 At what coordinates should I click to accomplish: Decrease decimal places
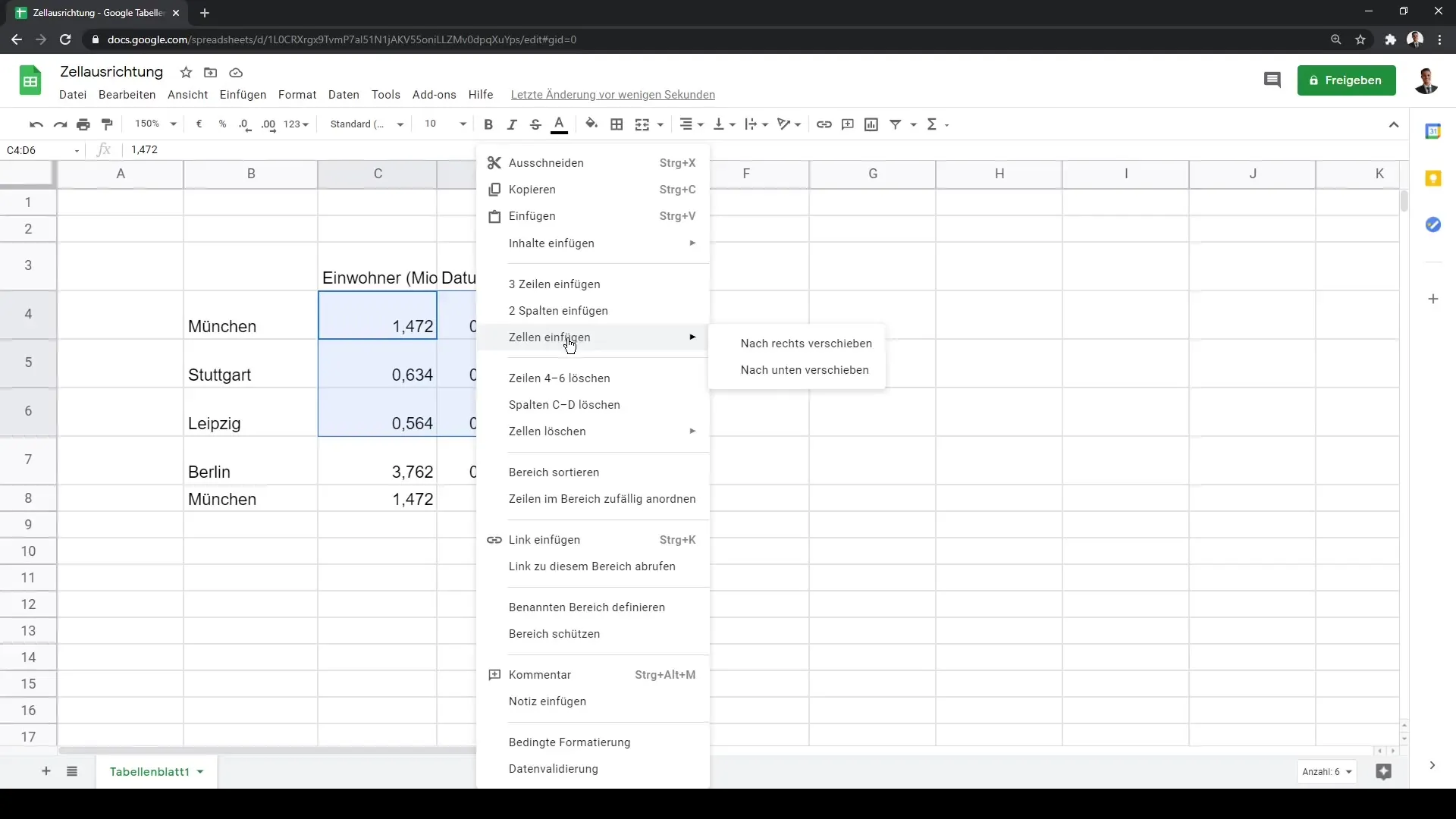tap(245, 124)
